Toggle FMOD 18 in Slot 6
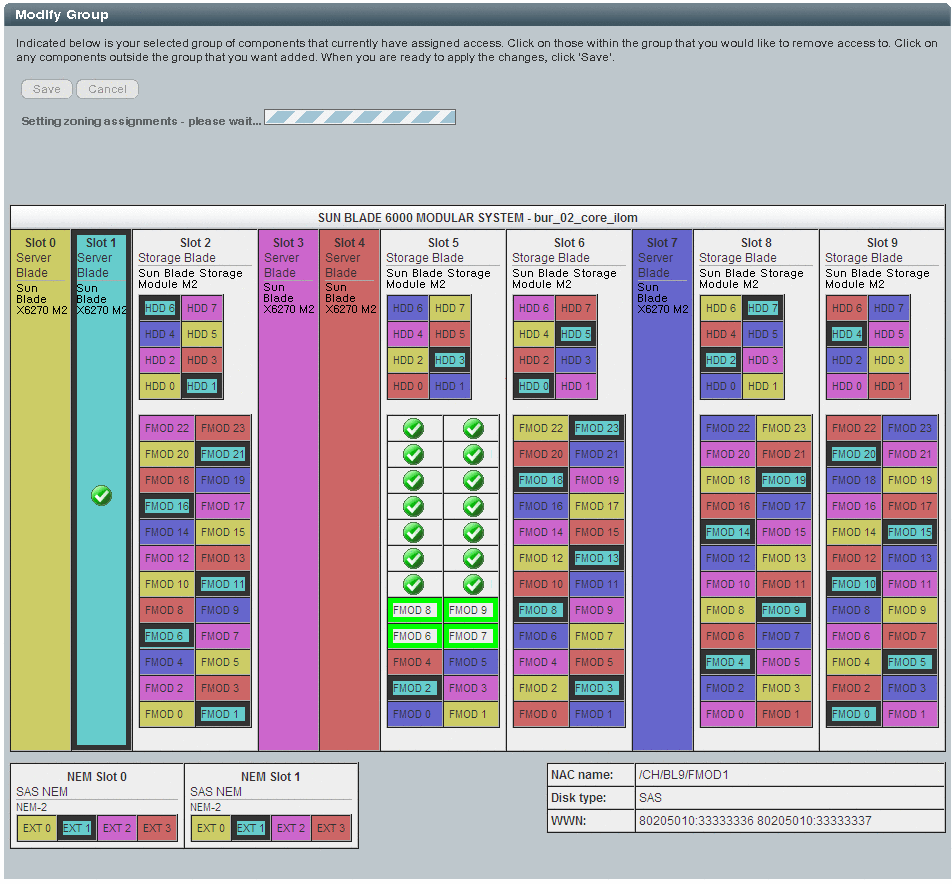This screenshot has width=952, height=884. tap(541, 480)
